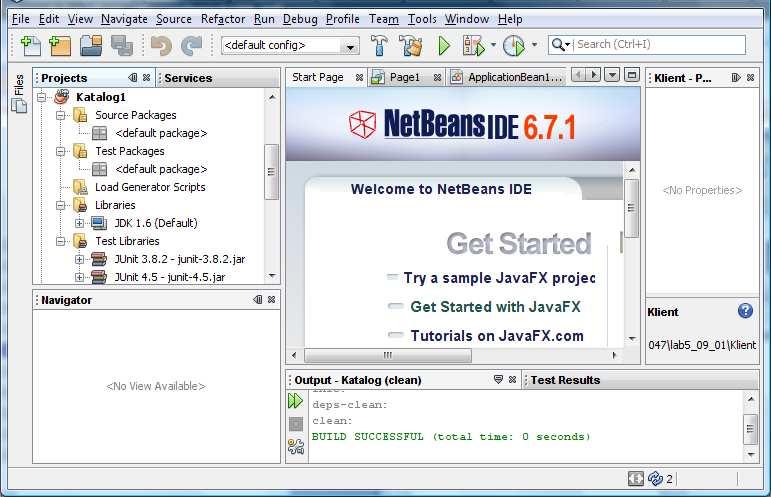Click the re-run green double arrow in Output
This screenshot has height=497, width=771.
296,401
